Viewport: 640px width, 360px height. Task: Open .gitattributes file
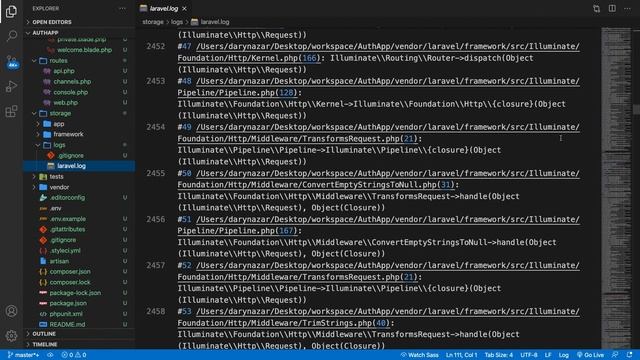click(67, 229)
